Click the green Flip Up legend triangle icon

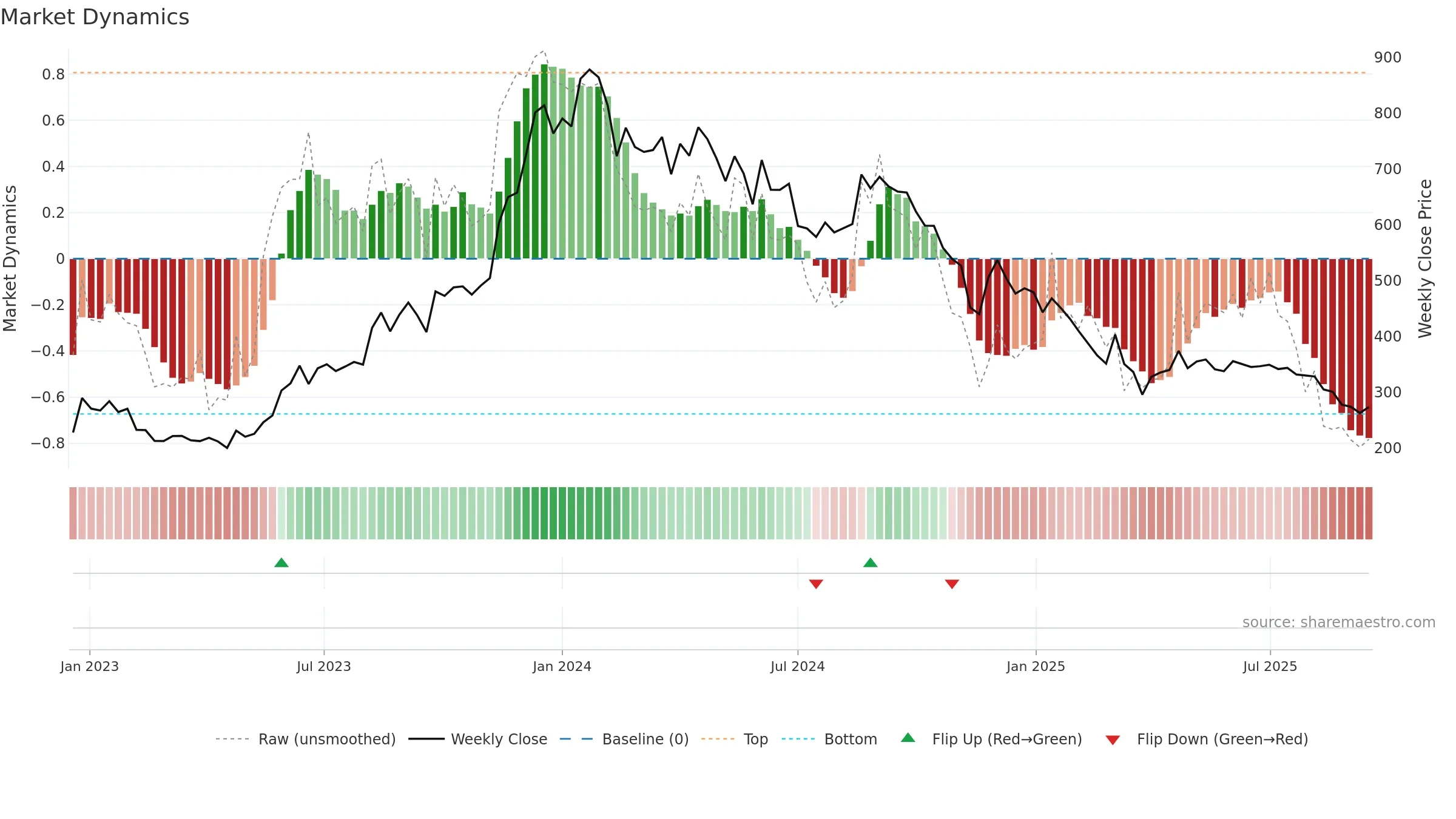tap(908, 738)
